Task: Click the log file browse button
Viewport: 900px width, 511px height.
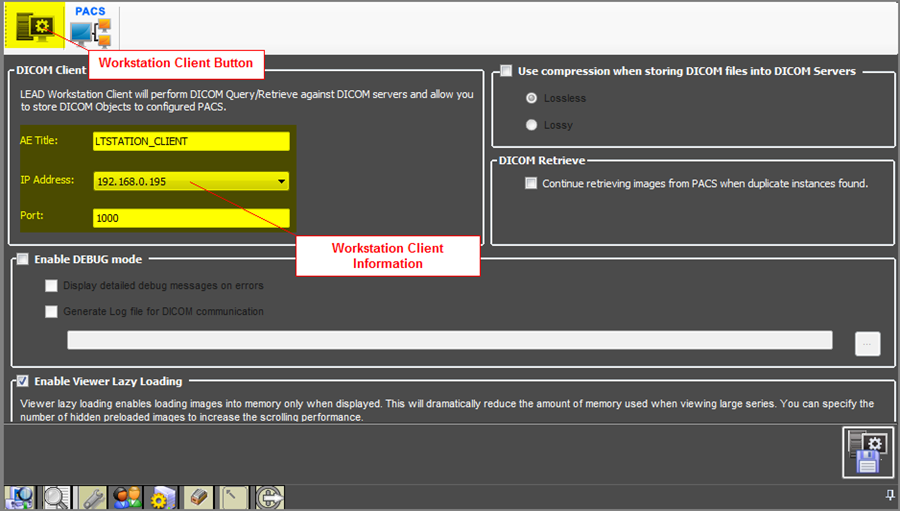Action: [866, 343]
